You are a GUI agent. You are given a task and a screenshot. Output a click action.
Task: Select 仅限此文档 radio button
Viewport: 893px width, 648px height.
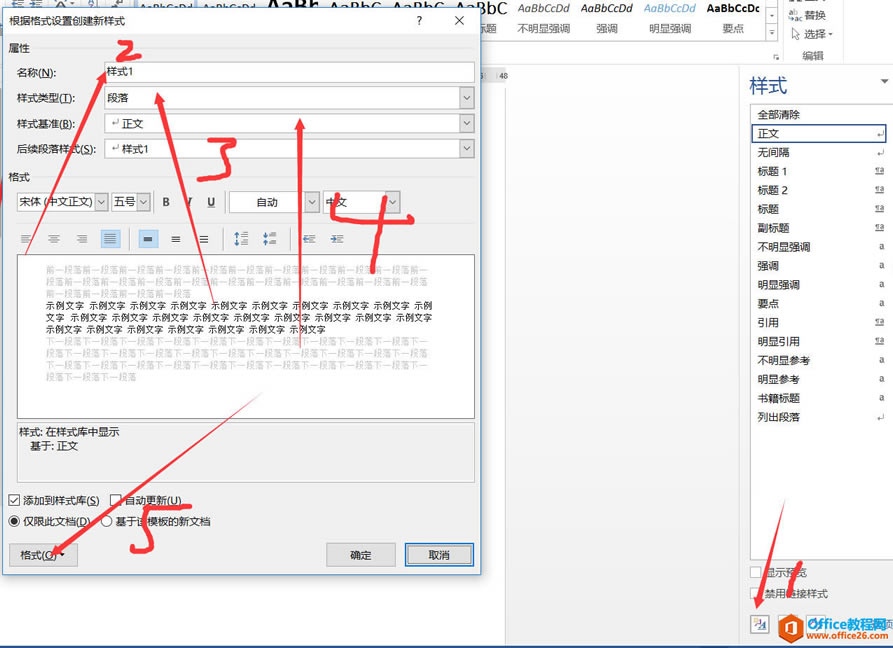click(14, 521)
